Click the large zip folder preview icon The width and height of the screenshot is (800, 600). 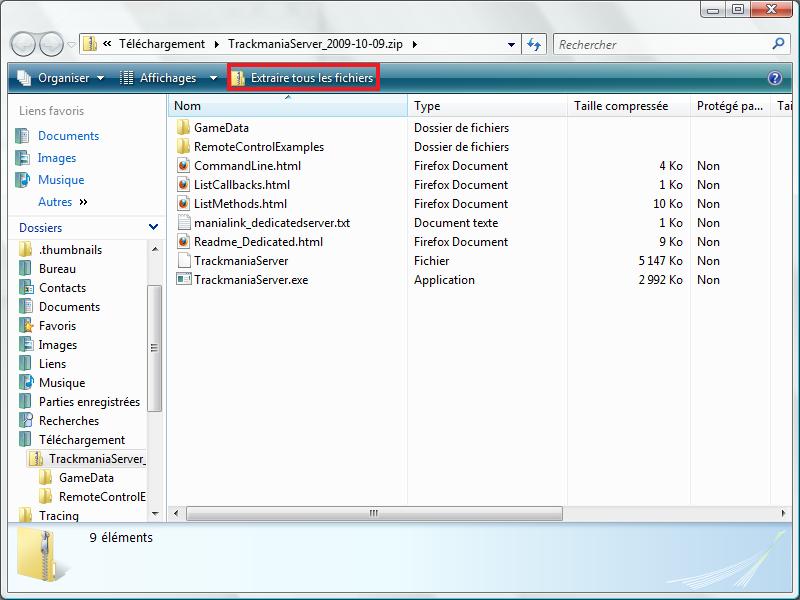(x=42, y=556)
